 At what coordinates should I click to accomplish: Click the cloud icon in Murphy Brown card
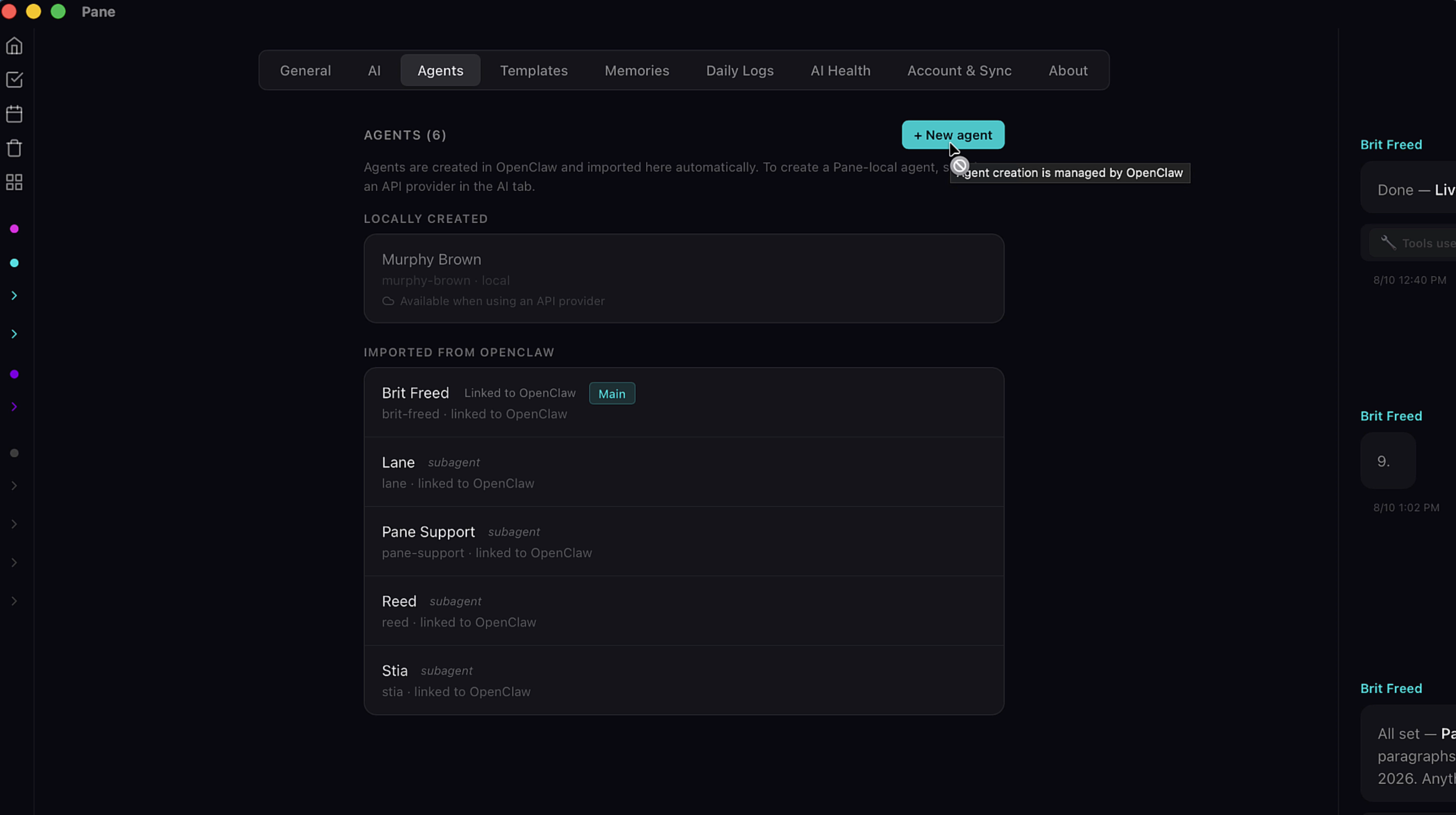(x=388, y=301)
